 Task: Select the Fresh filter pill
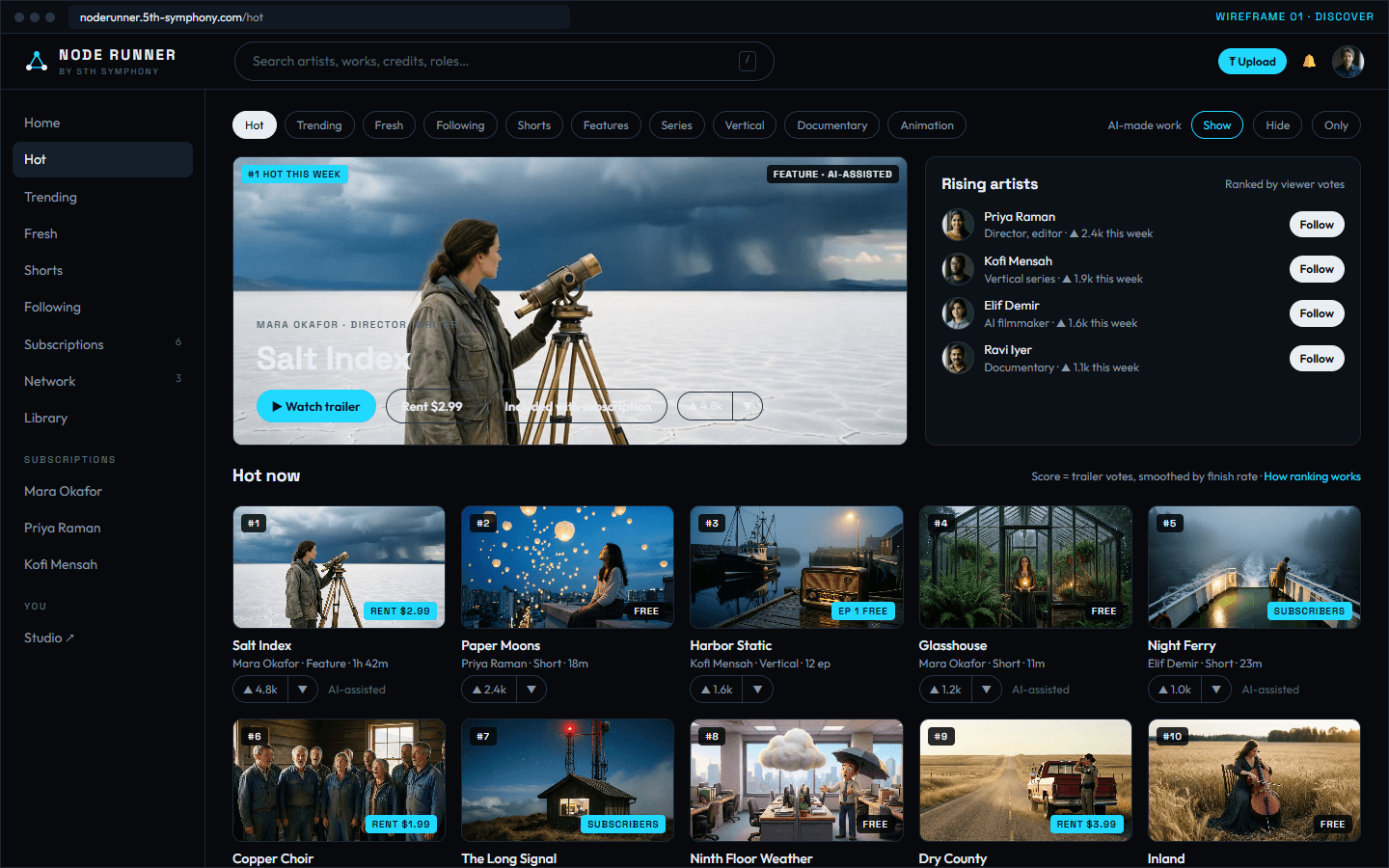coord(389,125)
